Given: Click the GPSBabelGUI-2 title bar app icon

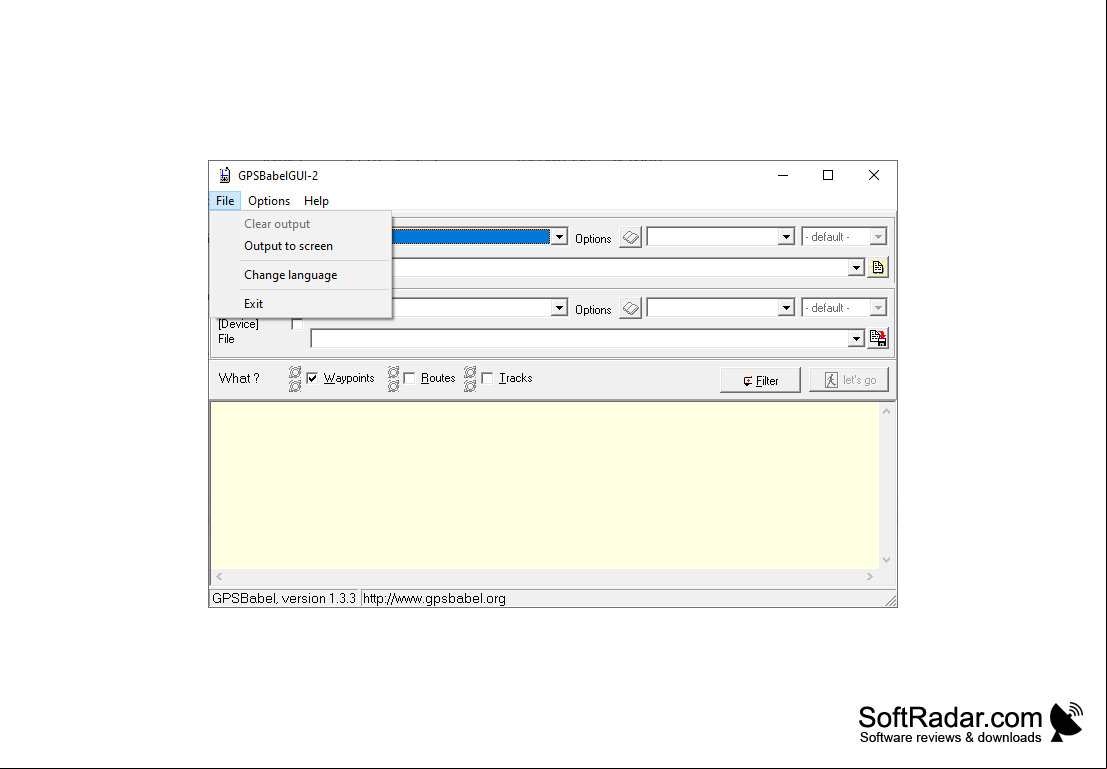Looking at the screenshot, I should 225,175.
